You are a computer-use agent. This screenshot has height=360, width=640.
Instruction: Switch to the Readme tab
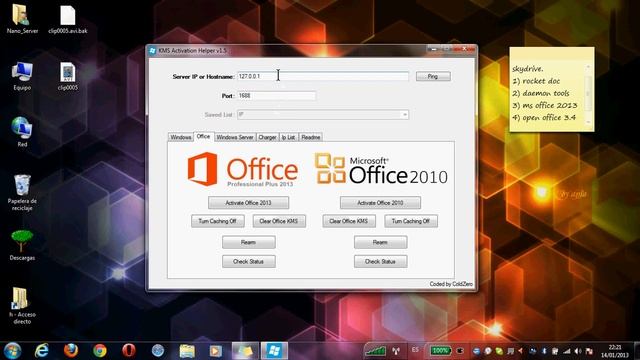click(x=311, y=137)
